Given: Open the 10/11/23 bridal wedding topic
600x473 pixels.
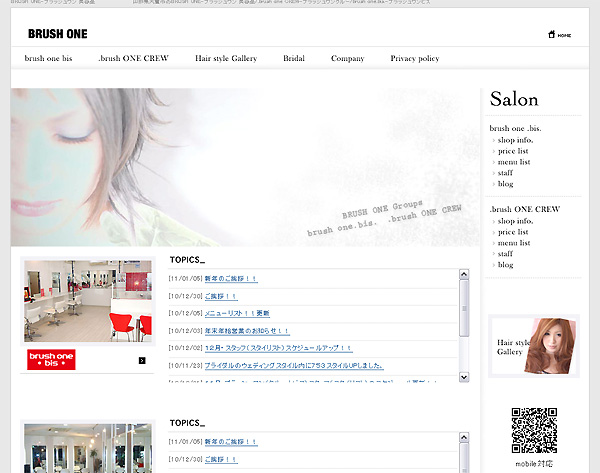Looking at the screenshot, I should point(294,366).
